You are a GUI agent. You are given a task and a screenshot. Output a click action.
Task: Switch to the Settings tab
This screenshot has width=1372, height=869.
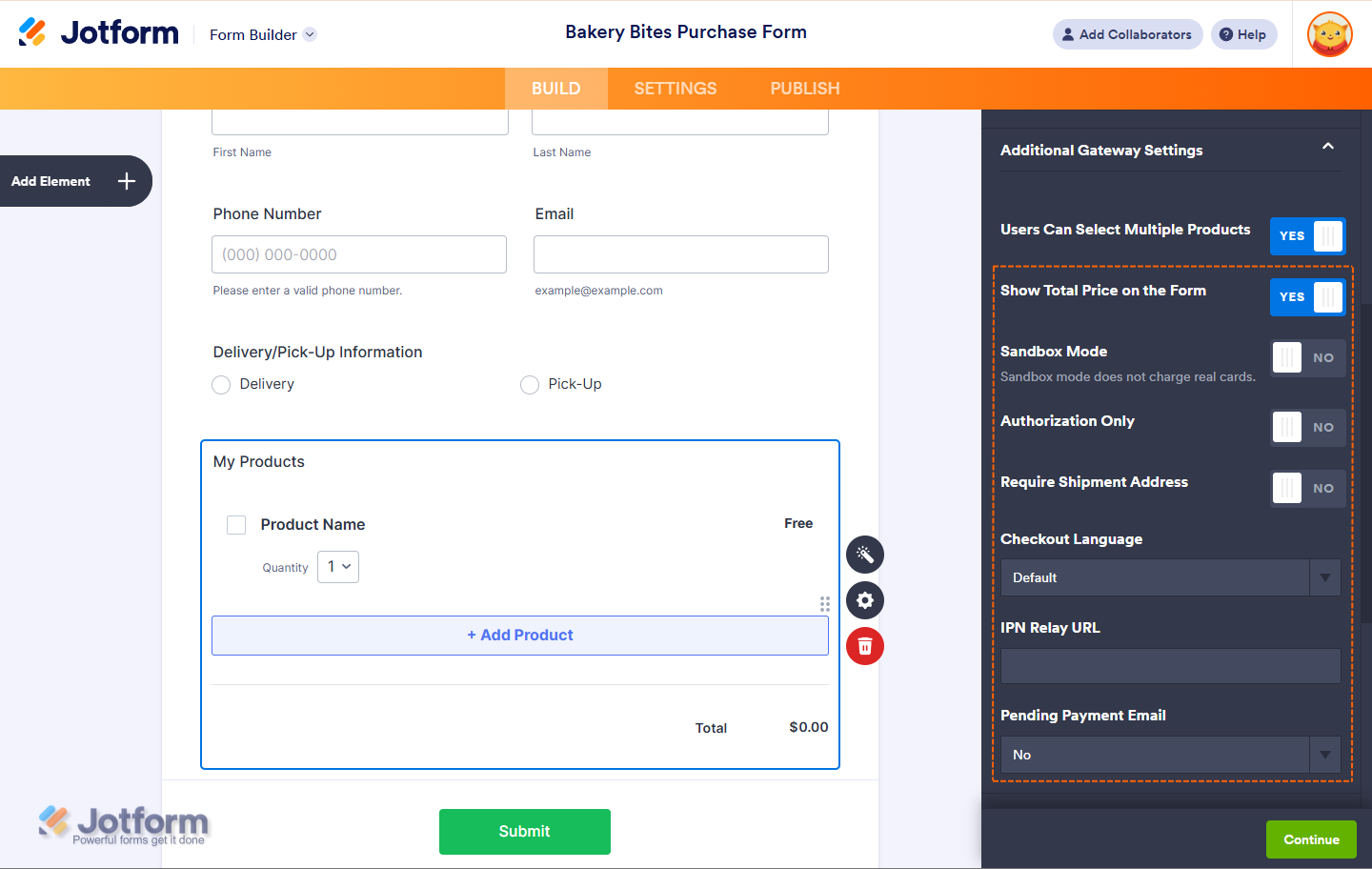point(676,89)
